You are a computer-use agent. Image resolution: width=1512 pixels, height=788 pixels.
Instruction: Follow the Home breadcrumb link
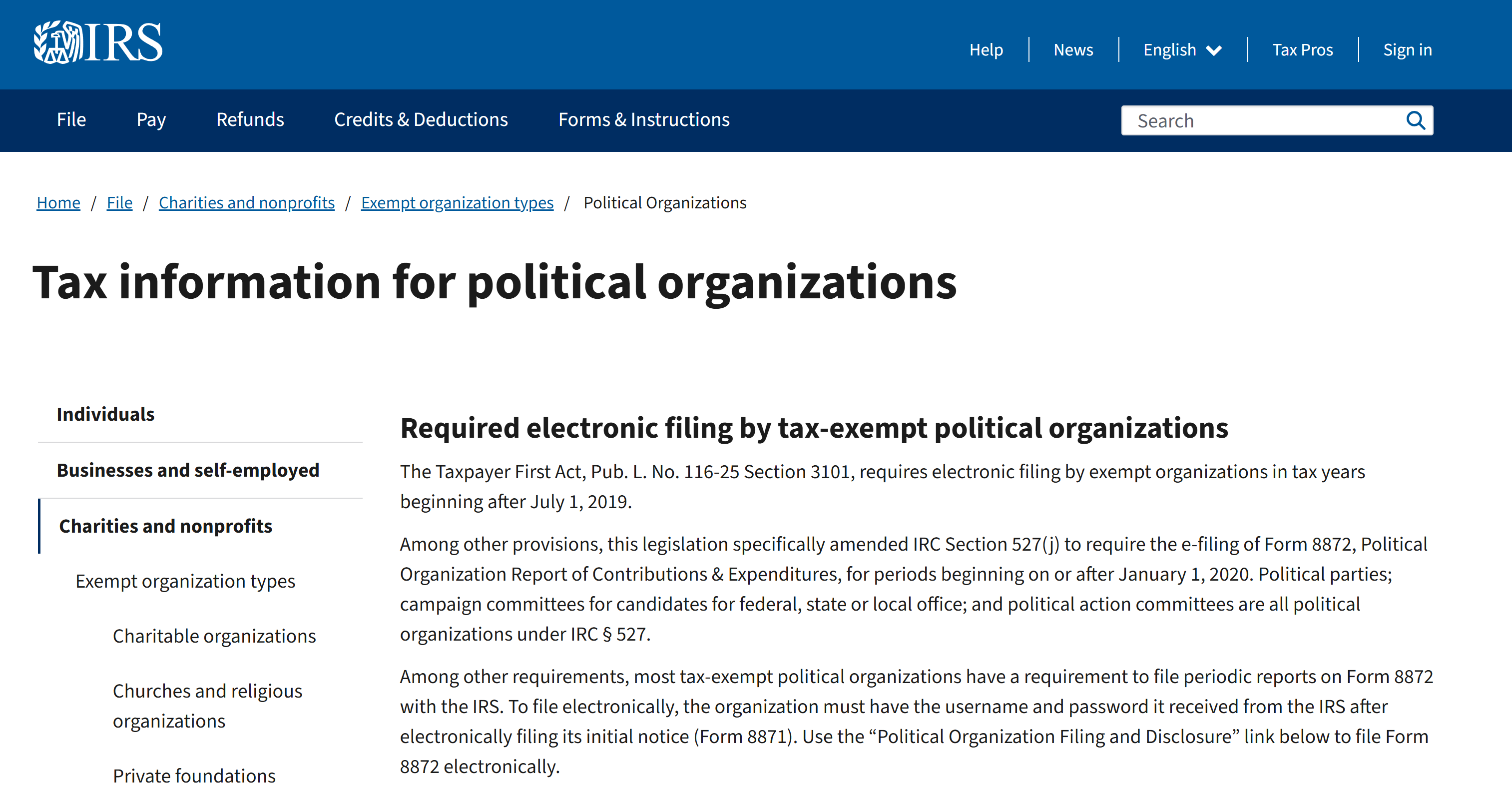[x=58, y=202]
